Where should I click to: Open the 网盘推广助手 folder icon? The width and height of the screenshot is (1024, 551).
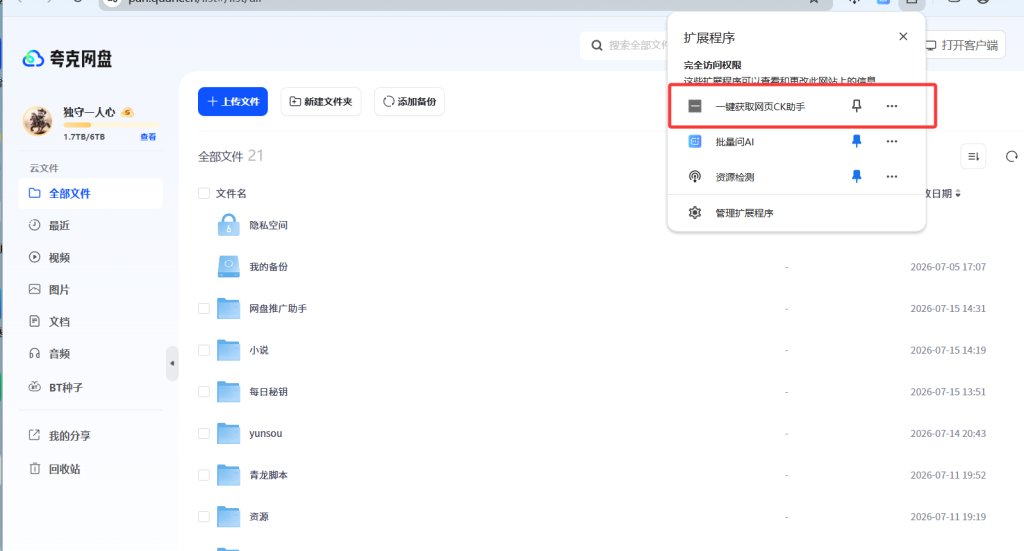tap(229, 308)
